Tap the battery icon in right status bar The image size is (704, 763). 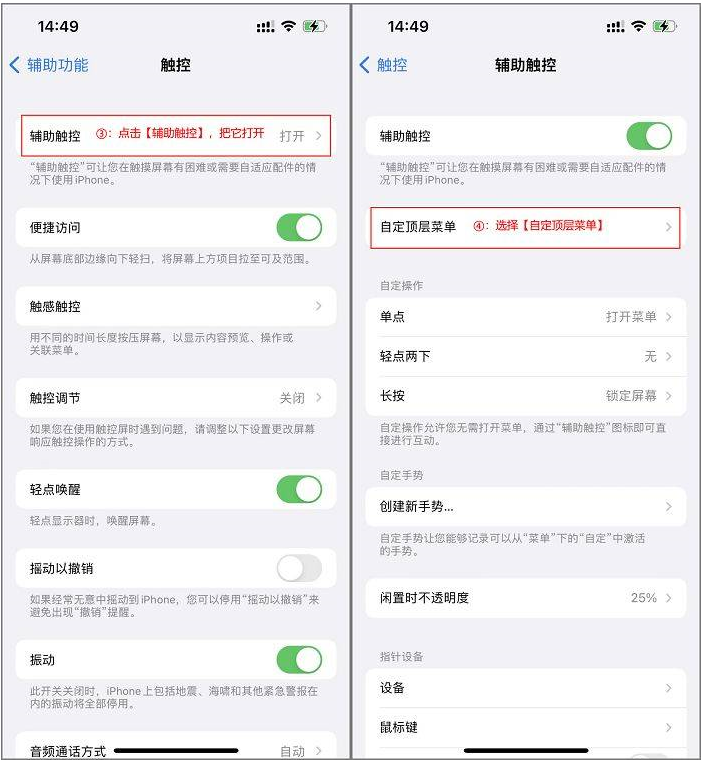(x=665, y=26)
